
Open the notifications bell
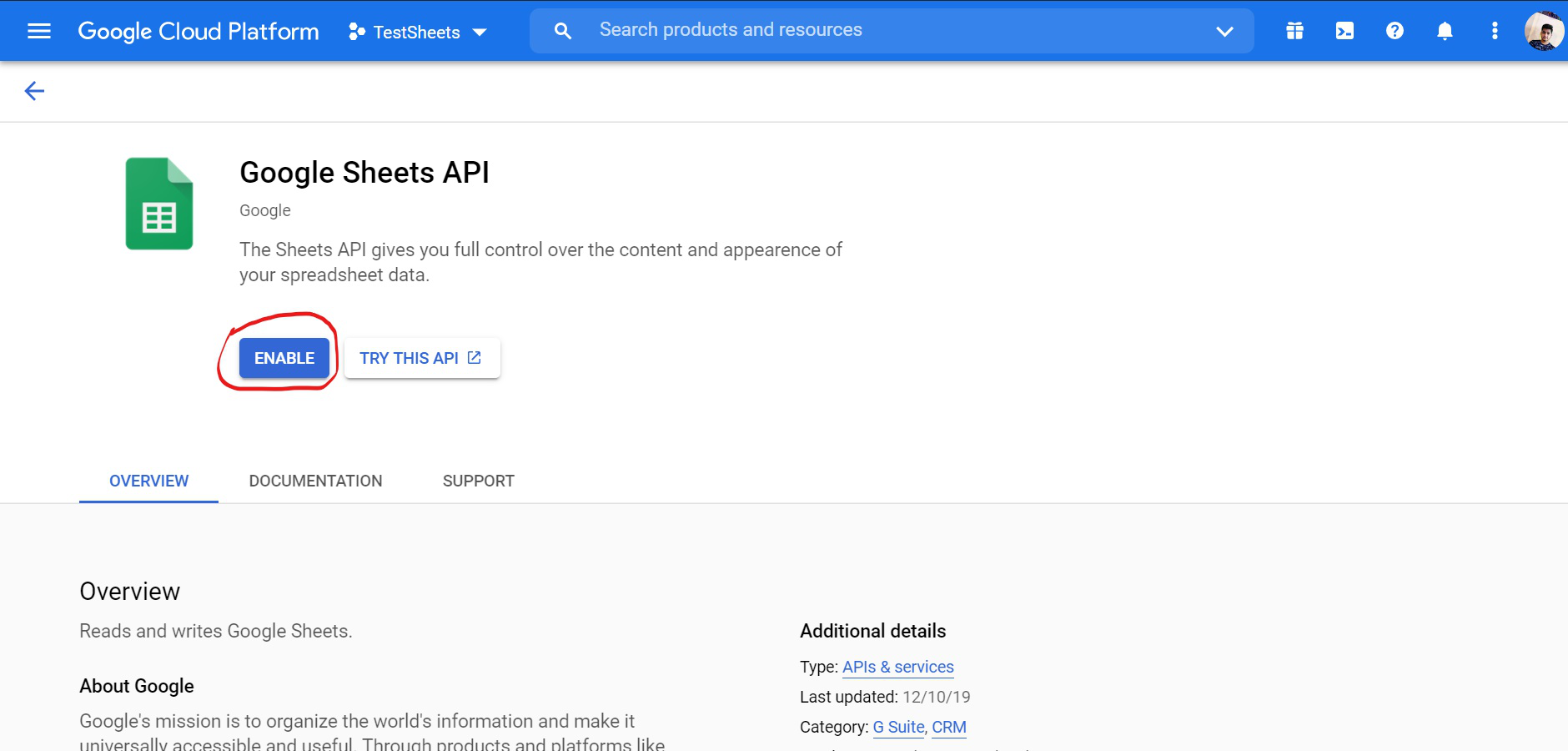click(x=1445, y=32)
